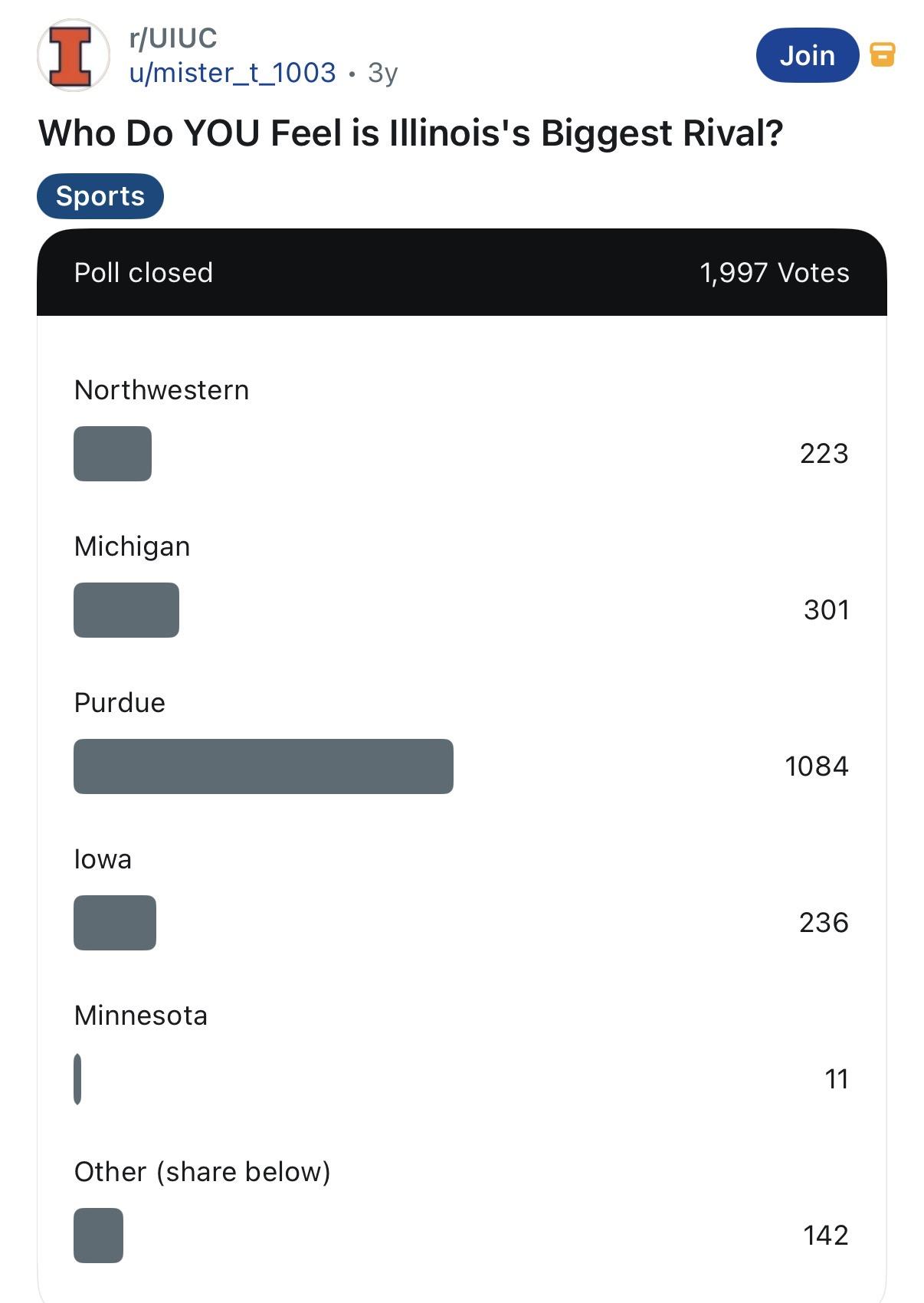
Task: Click the post title about Illinois's biggest rival
Action: coord(411,133)
